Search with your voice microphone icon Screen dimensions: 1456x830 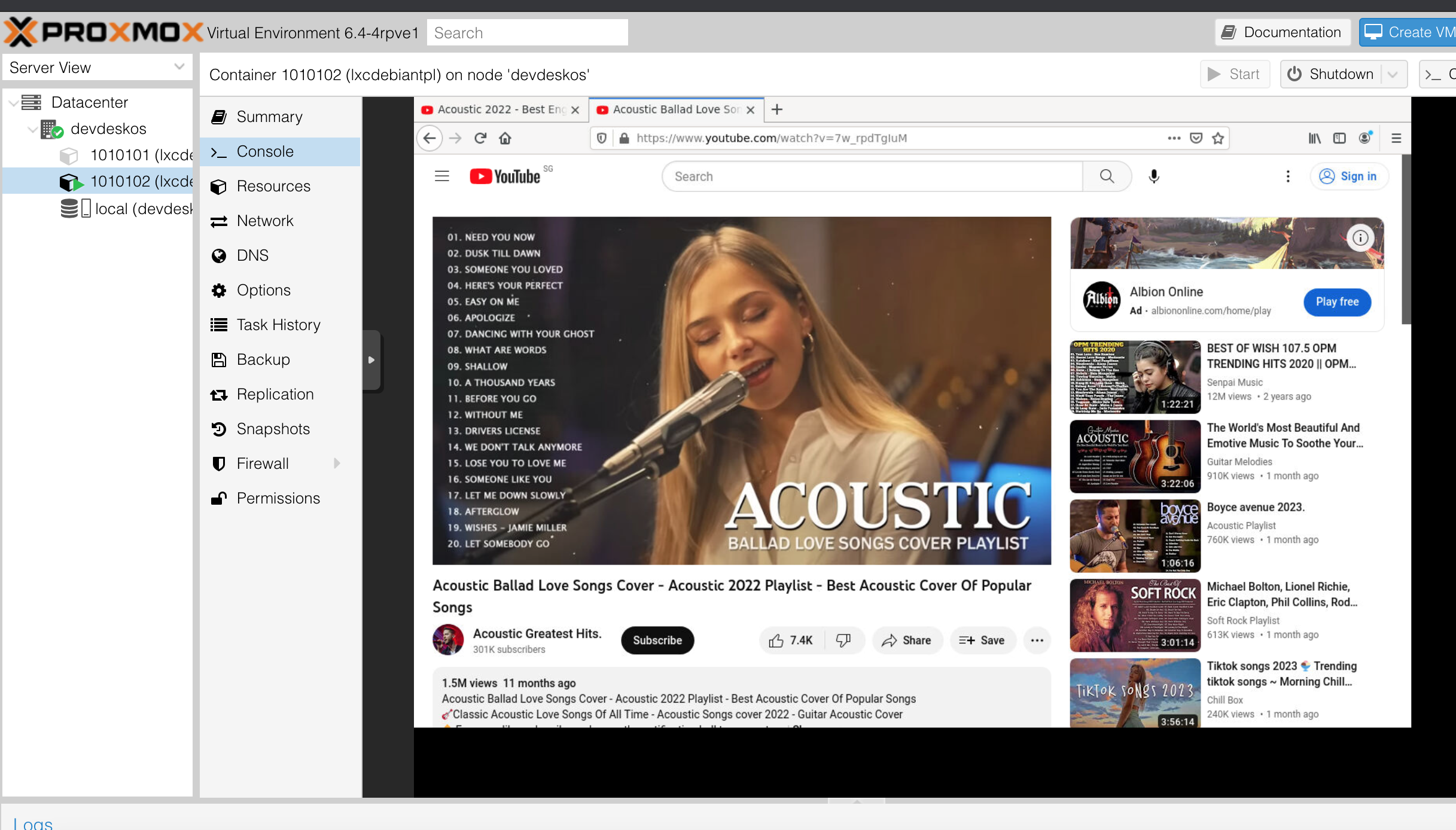1154,176
